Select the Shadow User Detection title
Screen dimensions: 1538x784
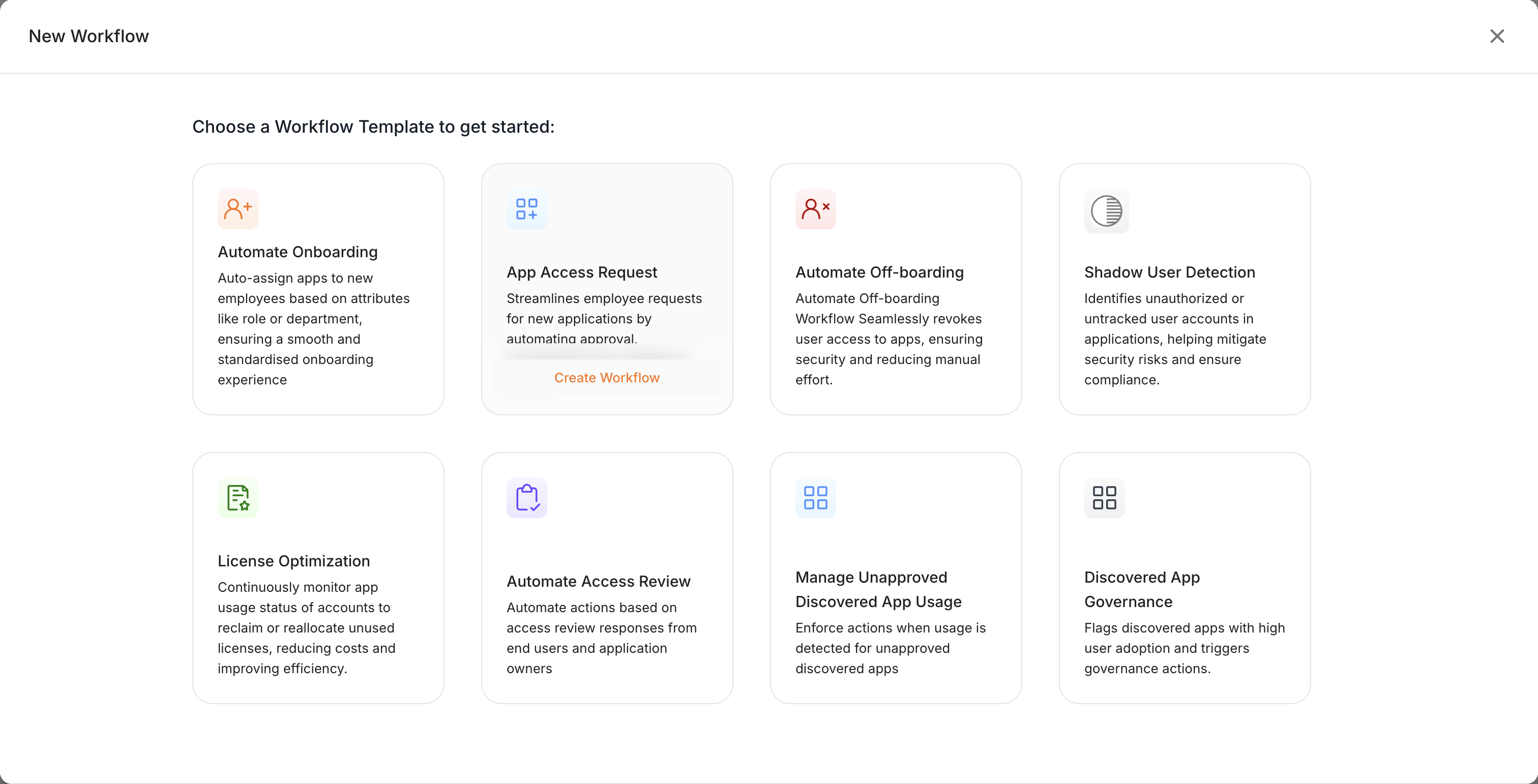[1170, 272]
